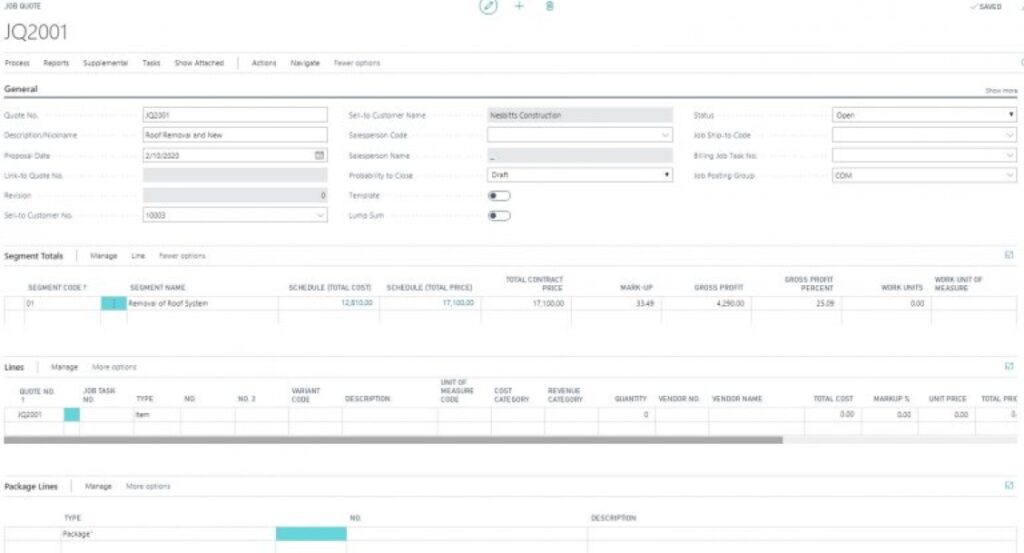Open the Process menu
This screenshot has height=553, width=1024.
click(17, 63)
